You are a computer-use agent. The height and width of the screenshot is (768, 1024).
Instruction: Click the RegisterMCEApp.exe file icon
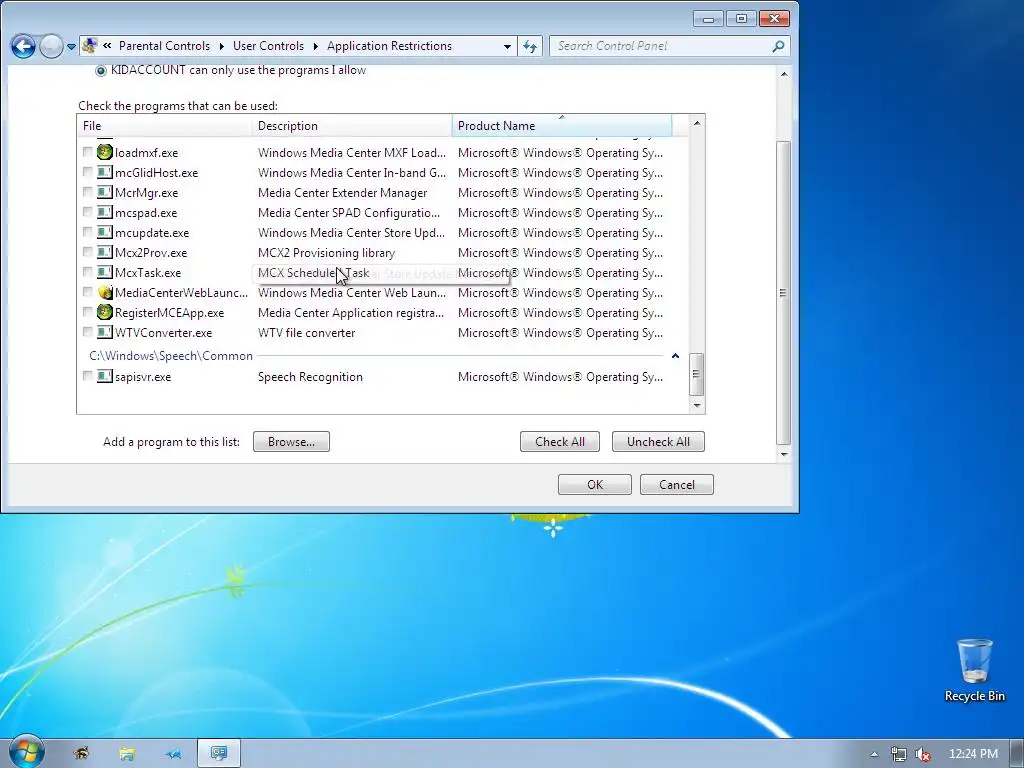(x=104, y=312)
